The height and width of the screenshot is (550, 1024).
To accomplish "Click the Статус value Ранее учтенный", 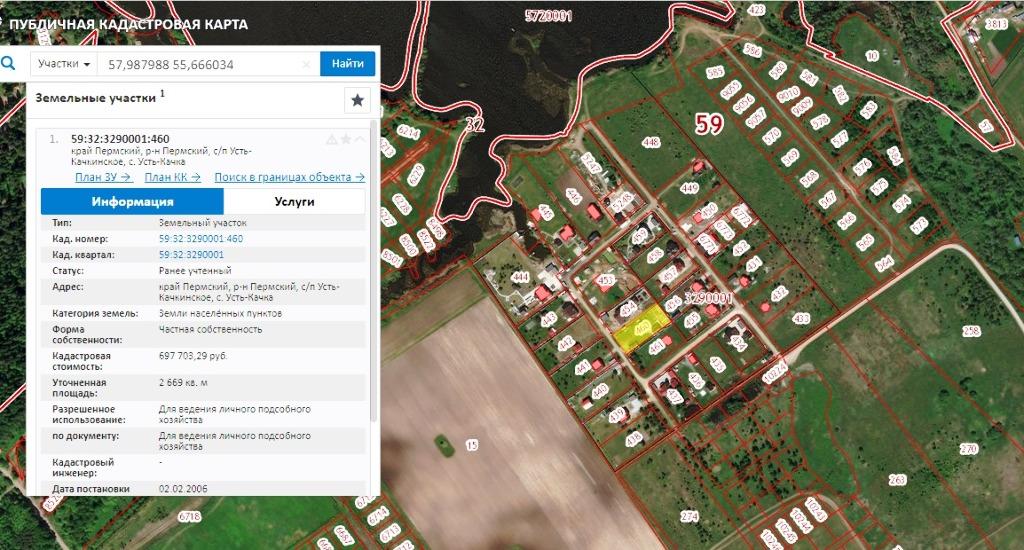I will 195,270.
